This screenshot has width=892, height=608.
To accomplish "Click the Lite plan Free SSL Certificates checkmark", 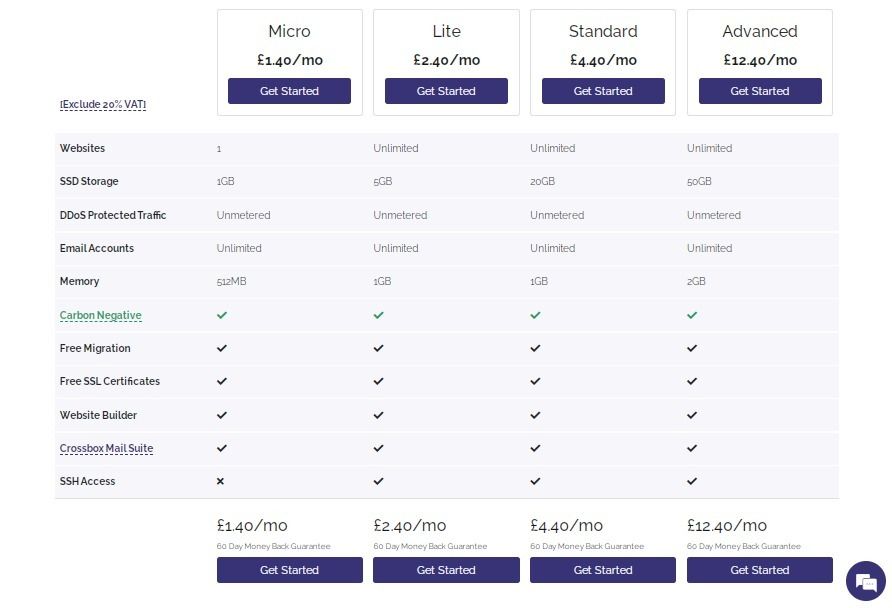I will tap(378, 381).
